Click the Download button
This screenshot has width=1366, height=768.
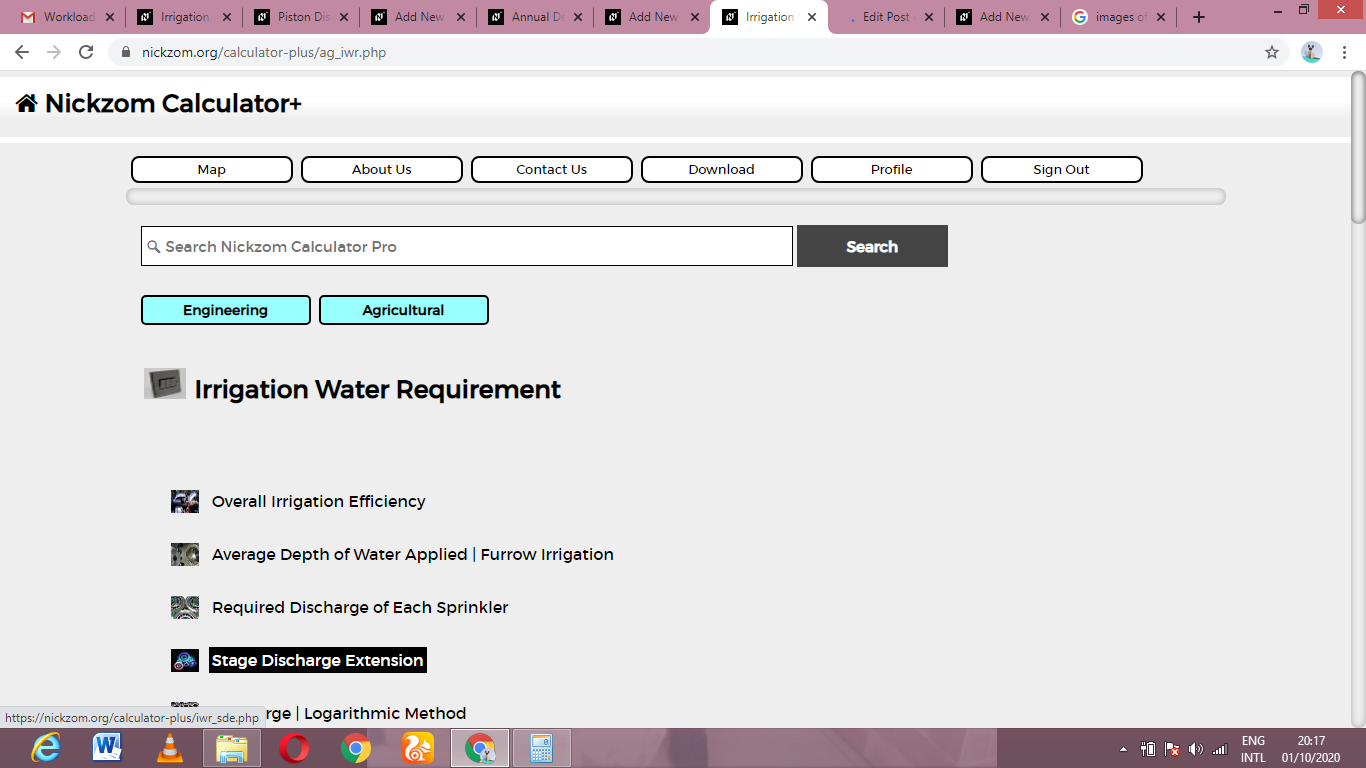[x=722, y=170]
